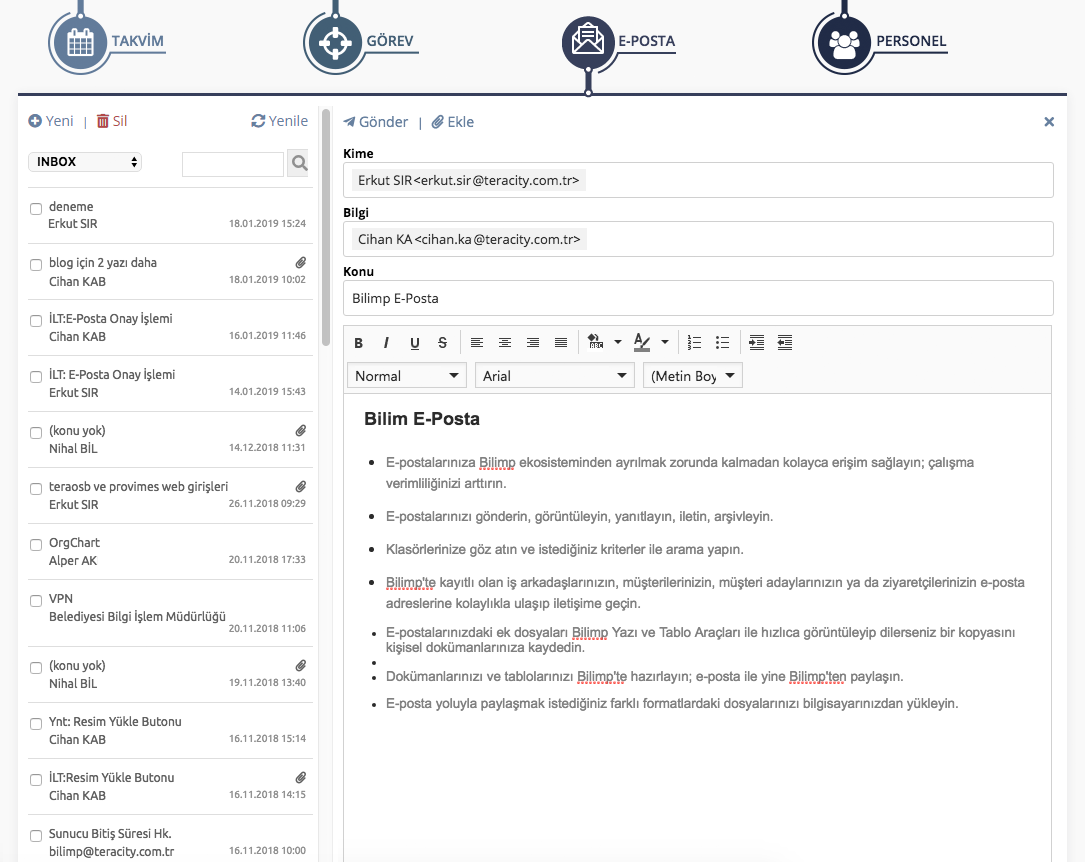
Task: Insert a bulleted list
Action: (723, 343)
